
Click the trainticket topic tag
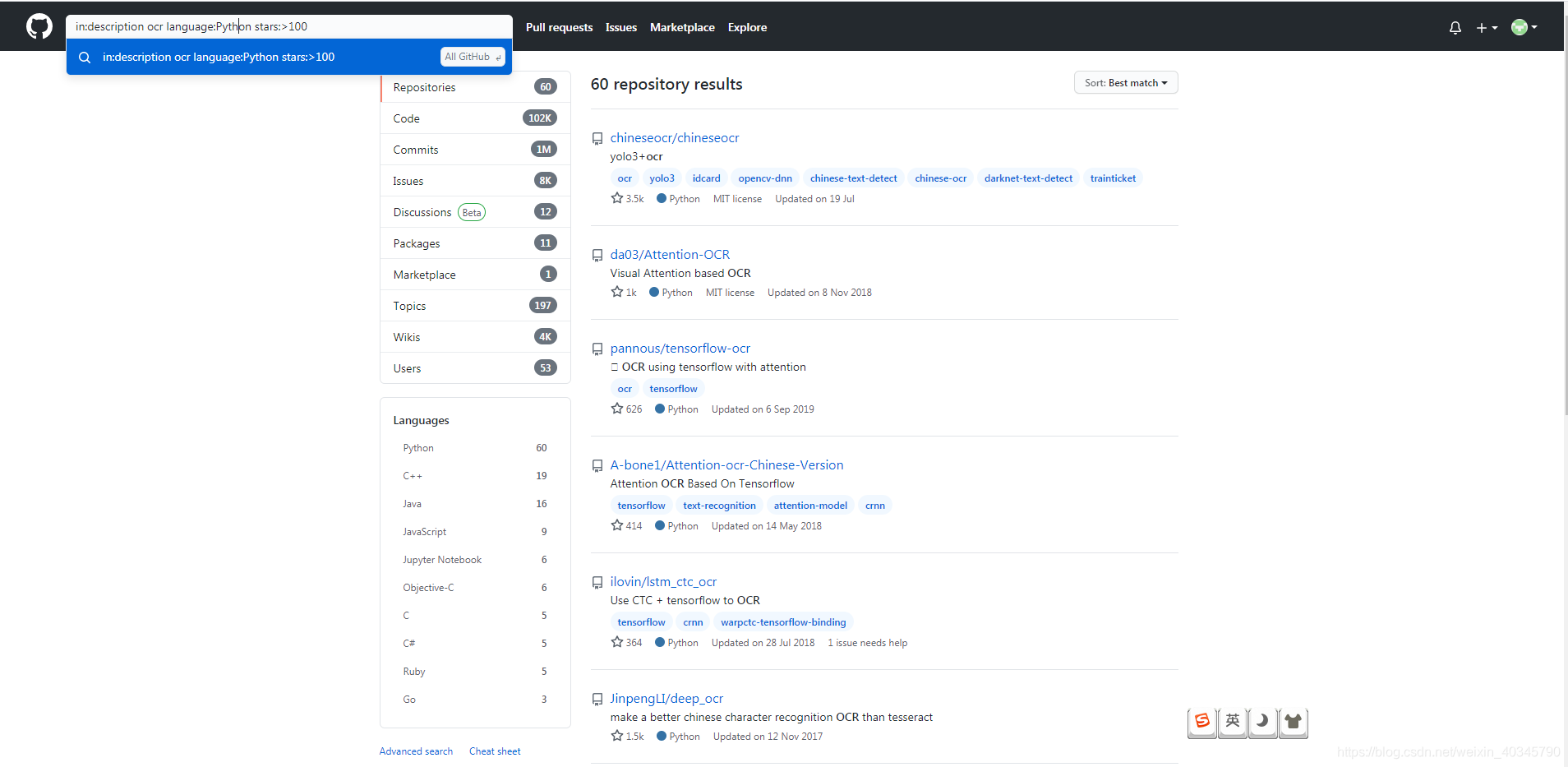coord(1113,178)
